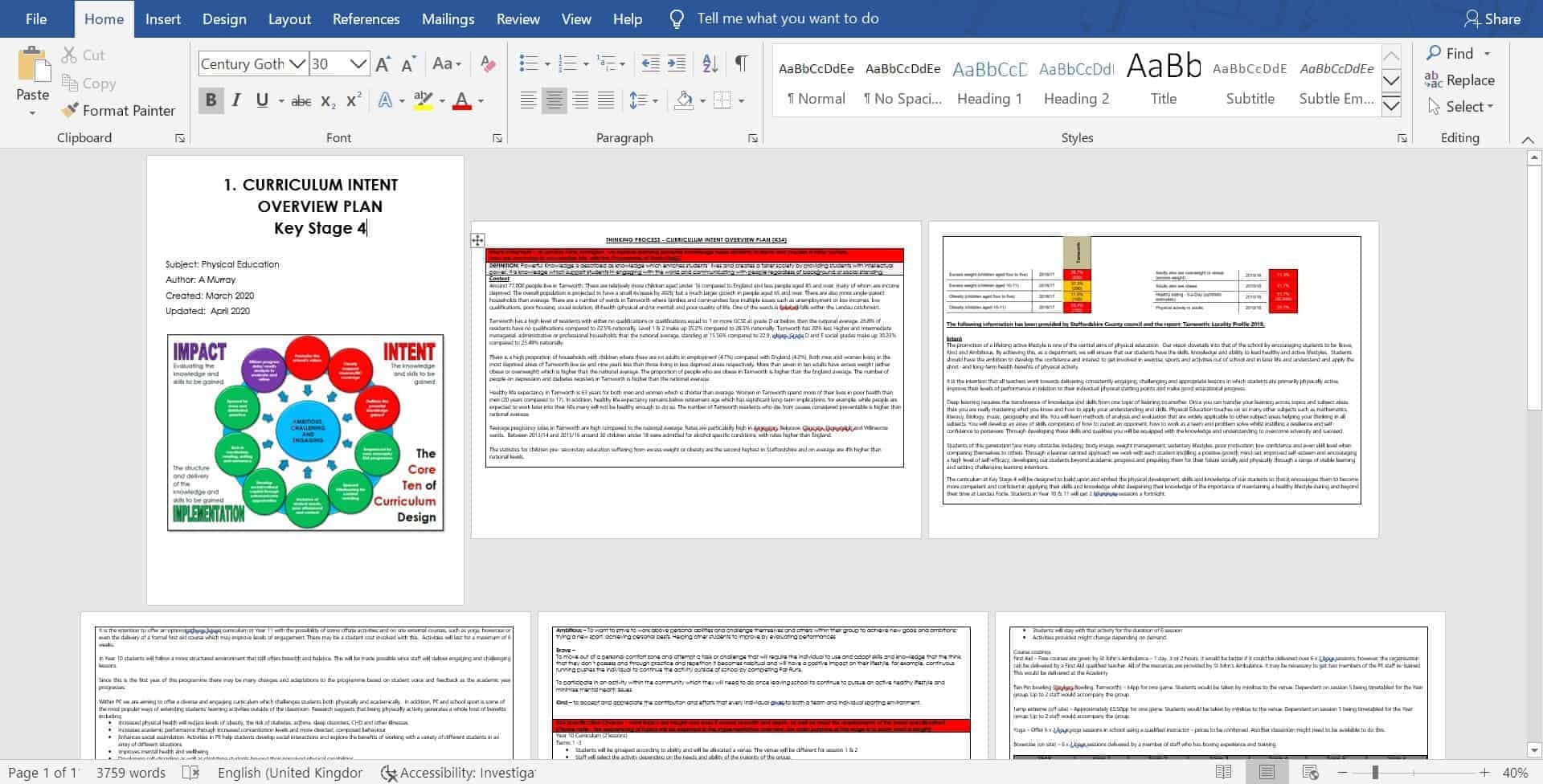The image size is (1543, 784).
Task: Toggle Show/Hide paragraph marks
Action: (741, 63)
